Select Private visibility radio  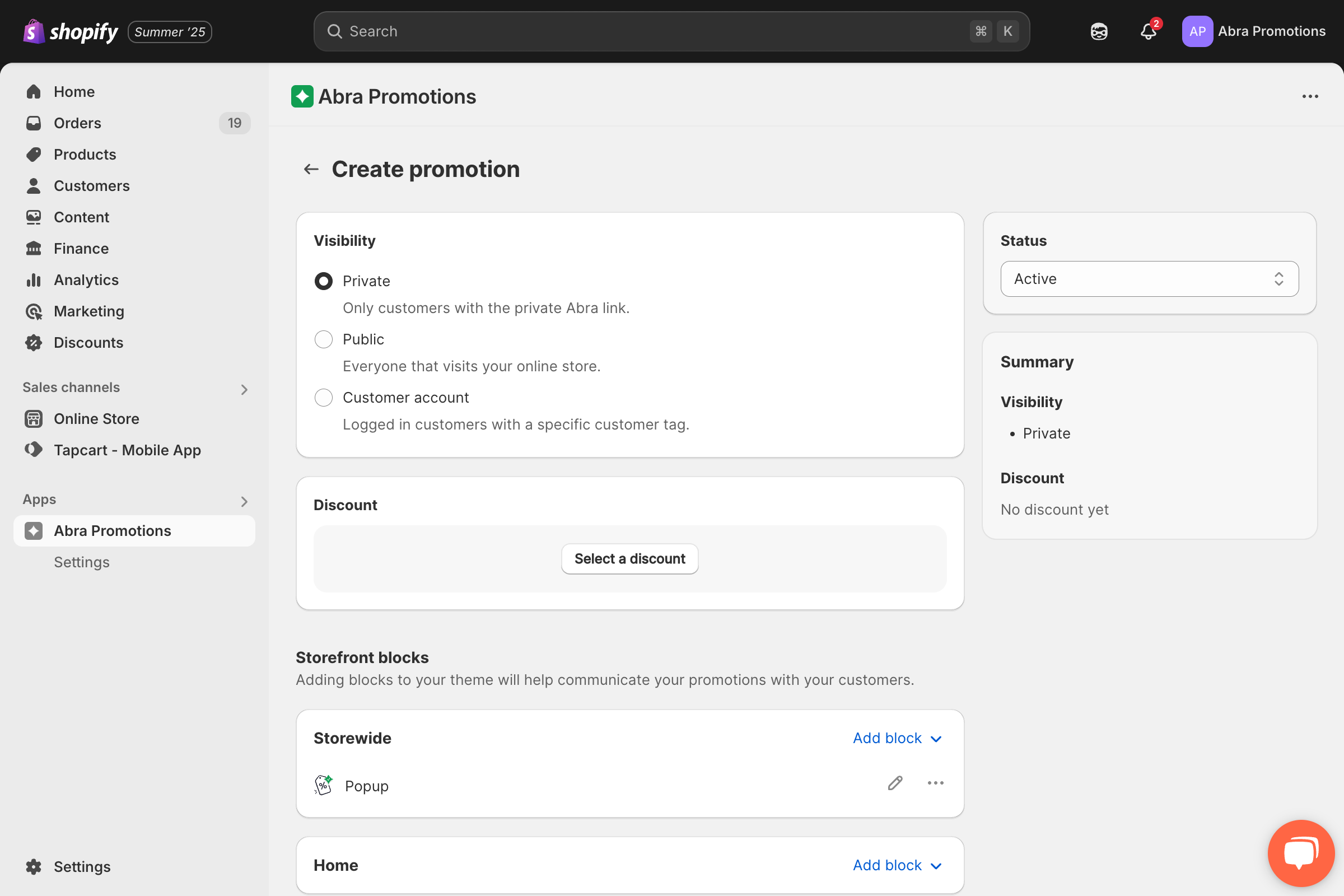(324, 281)
